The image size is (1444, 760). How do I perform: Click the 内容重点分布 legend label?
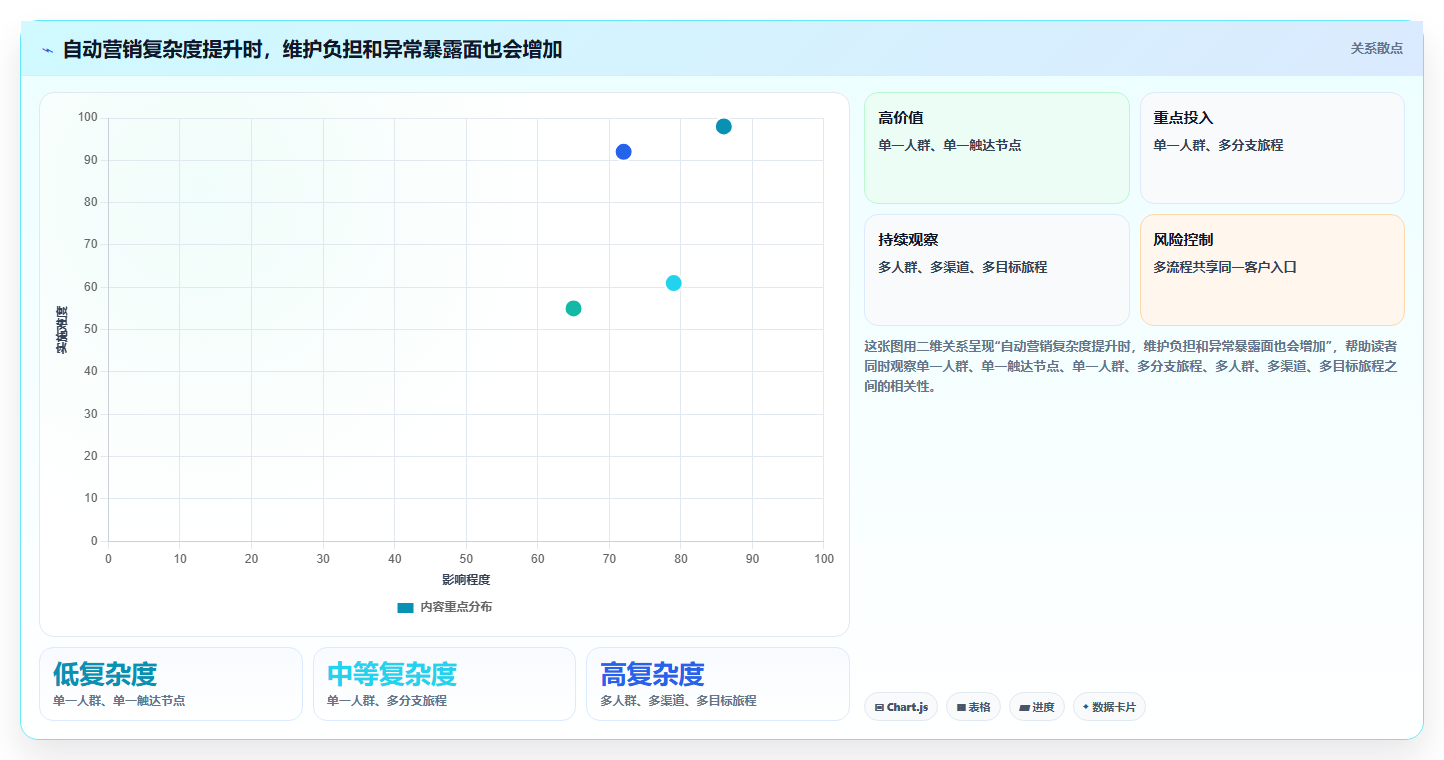pyautogui.click(x=456, y=607)
